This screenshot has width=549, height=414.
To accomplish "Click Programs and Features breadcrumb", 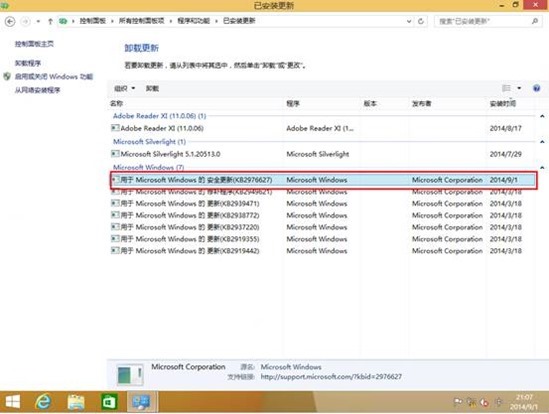I will point(193,21).
